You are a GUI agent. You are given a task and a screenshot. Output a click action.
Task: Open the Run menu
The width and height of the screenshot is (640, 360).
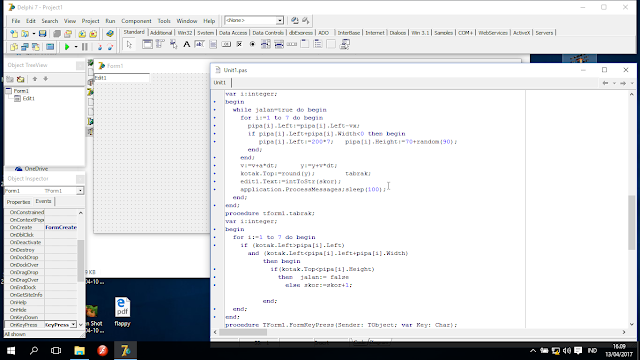[110, 21]
